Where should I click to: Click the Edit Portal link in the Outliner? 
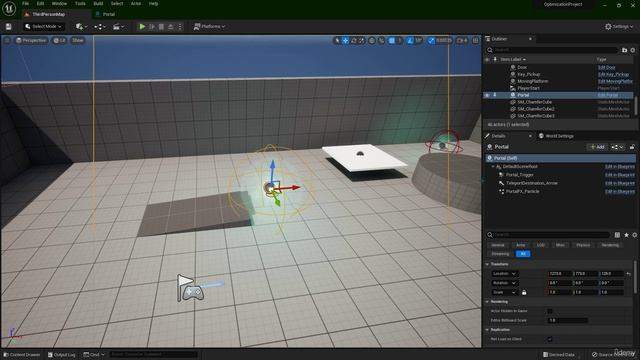click(x=608, y=95)
